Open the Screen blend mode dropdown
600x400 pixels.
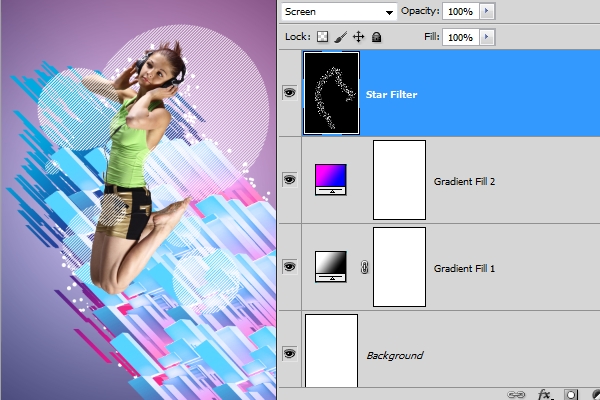338,11
